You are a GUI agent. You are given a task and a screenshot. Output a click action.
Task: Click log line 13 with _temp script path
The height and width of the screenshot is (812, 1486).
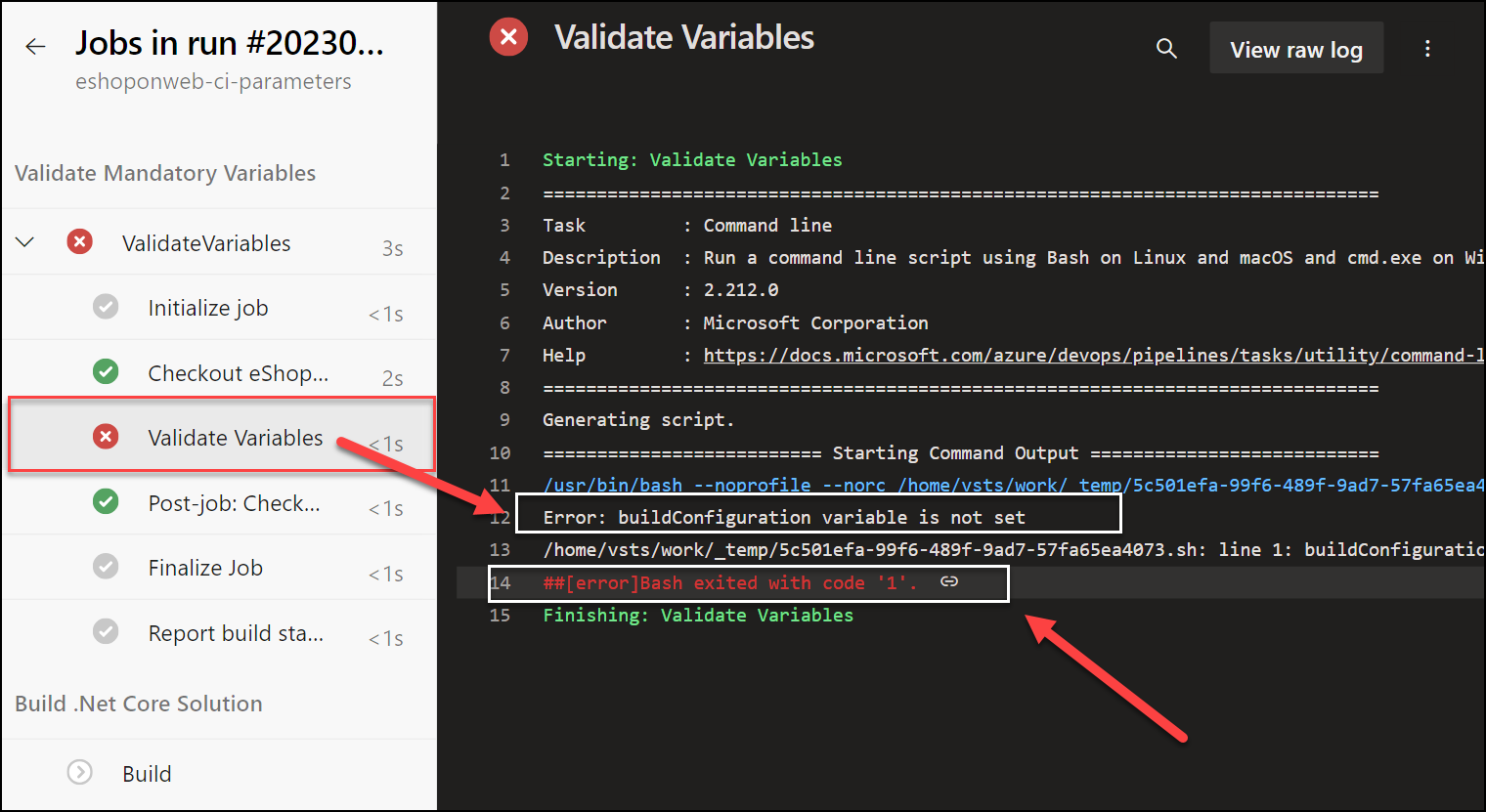(1013, 549)
